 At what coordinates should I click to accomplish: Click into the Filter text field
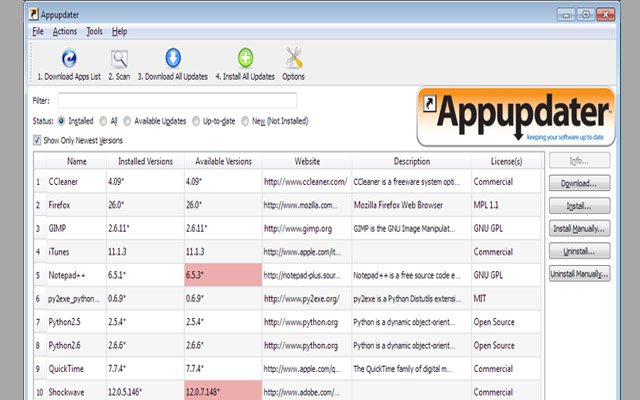click(x=177, y=100)
